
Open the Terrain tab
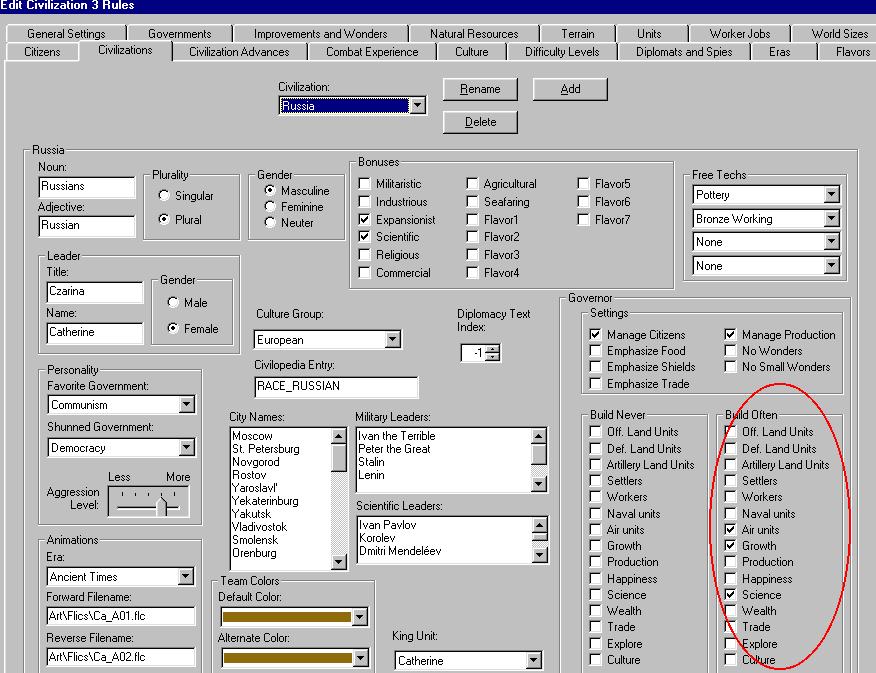click(578, 34)
